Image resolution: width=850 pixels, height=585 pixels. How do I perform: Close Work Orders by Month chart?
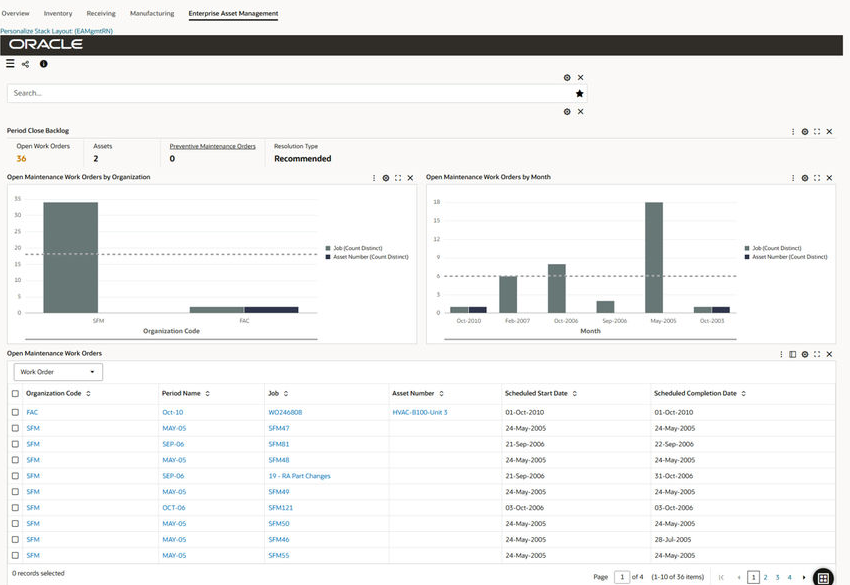[829, 178]
